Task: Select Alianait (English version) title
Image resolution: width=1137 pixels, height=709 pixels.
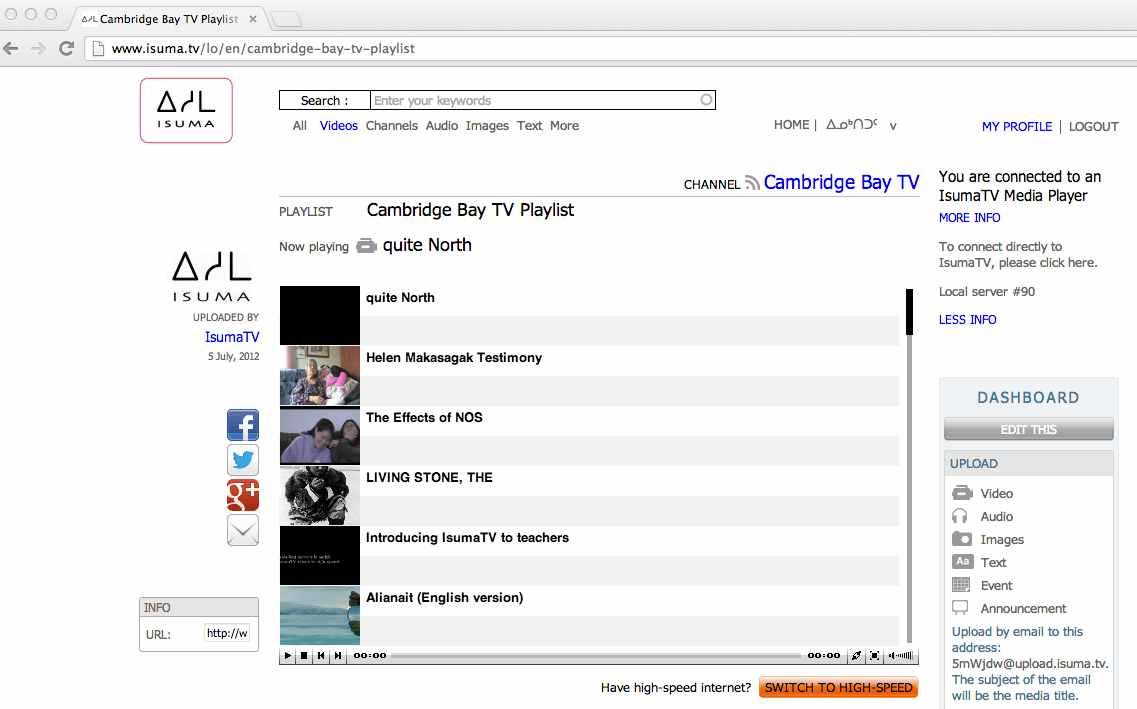Action: [x=445, y=597]
